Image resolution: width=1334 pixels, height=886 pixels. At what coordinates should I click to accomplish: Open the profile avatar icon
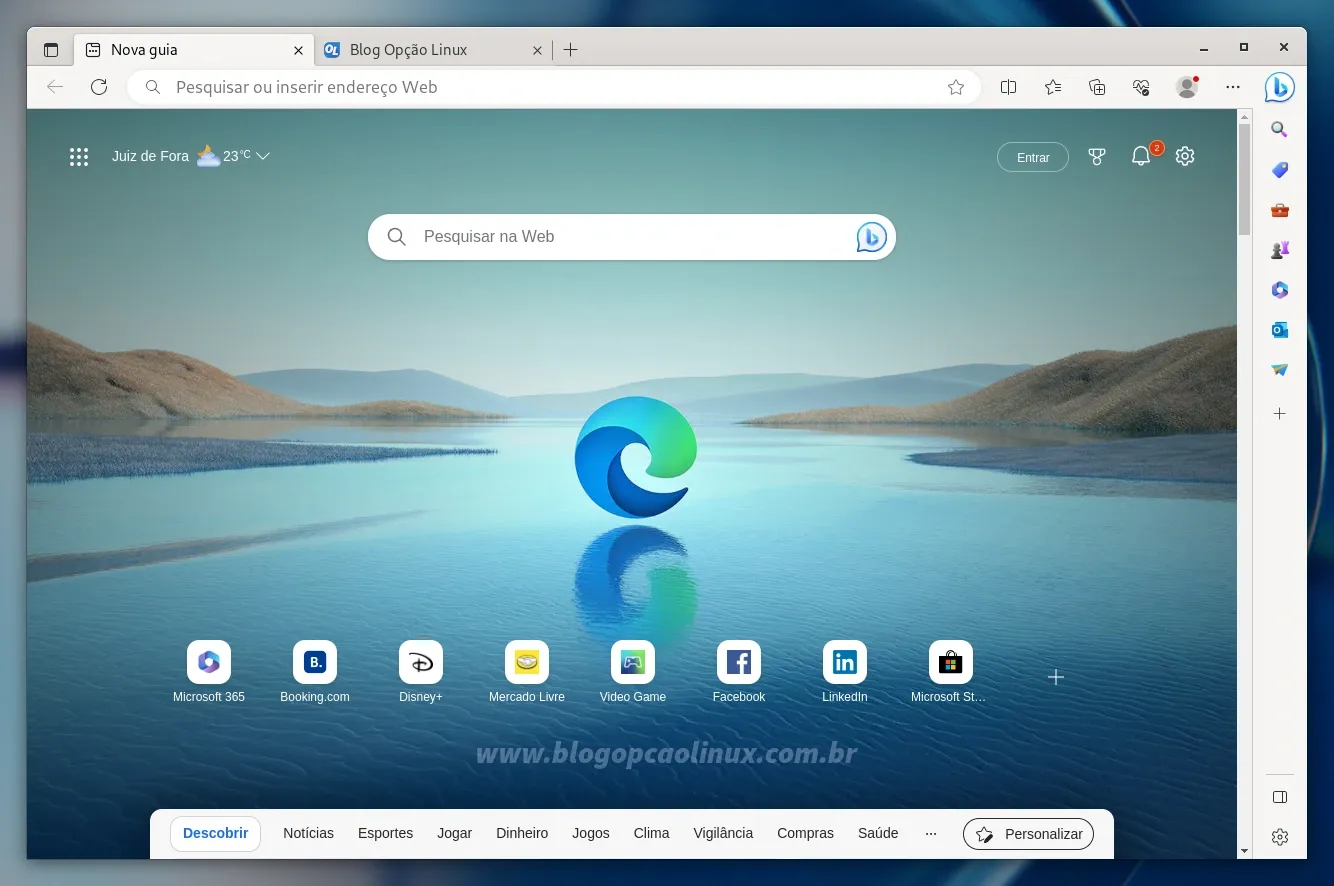point(1187,87)
